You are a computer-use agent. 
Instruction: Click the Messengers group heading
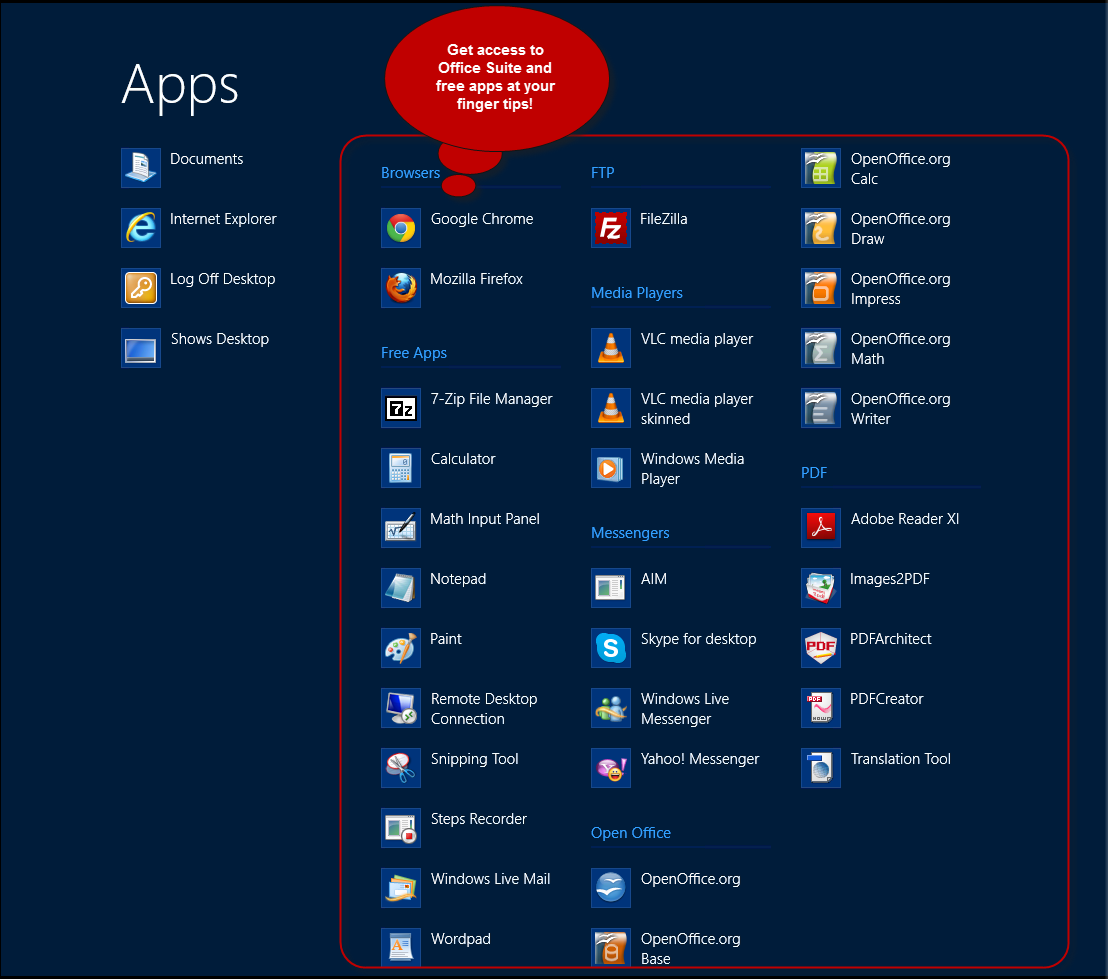click(x=630, y=534)
